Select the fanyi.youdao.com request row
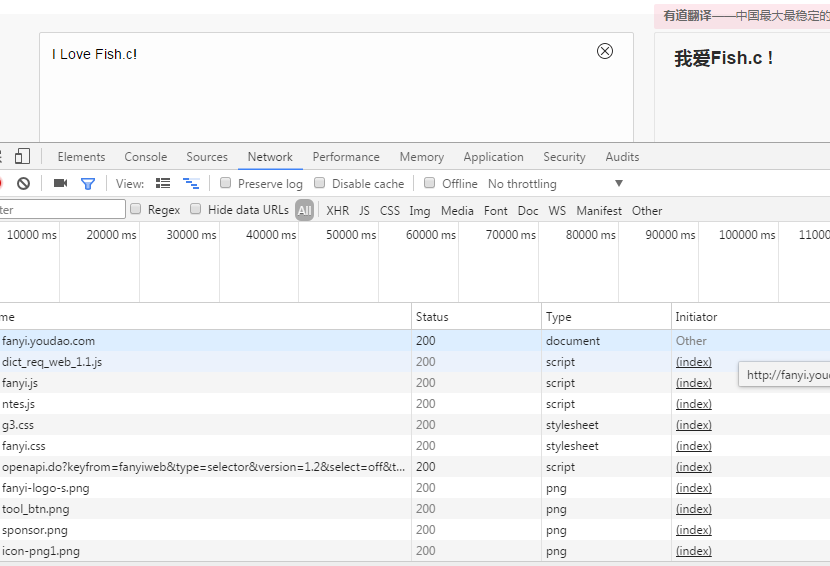Screen dimensions: 830x566 click(48, 341)
